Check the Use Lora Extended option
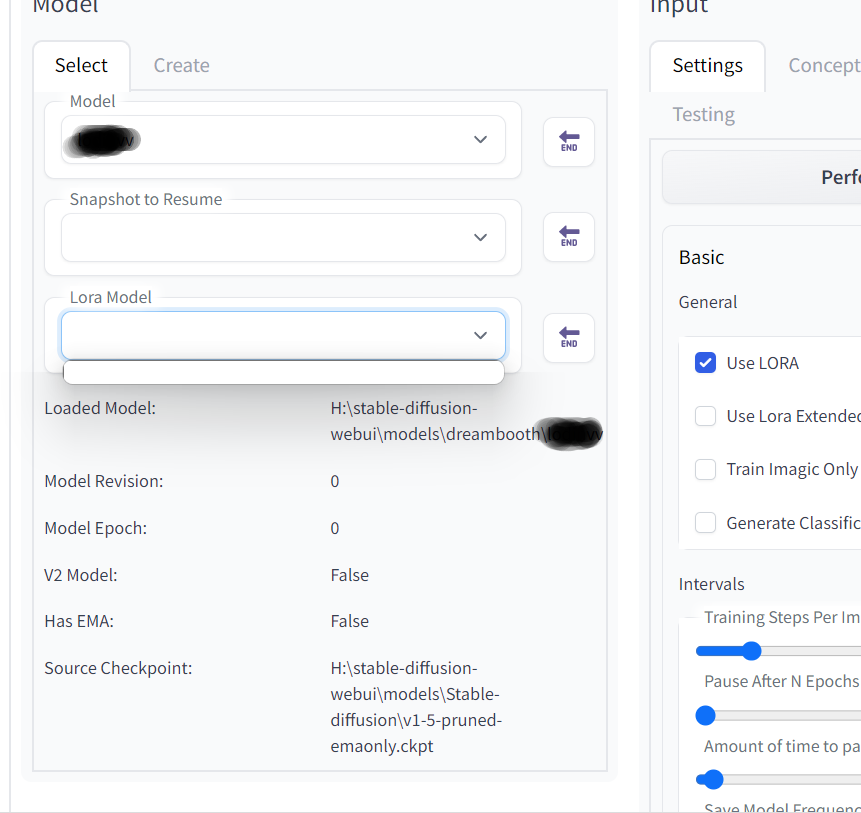Viewport: 861px width, 813px height. (706, 416)
